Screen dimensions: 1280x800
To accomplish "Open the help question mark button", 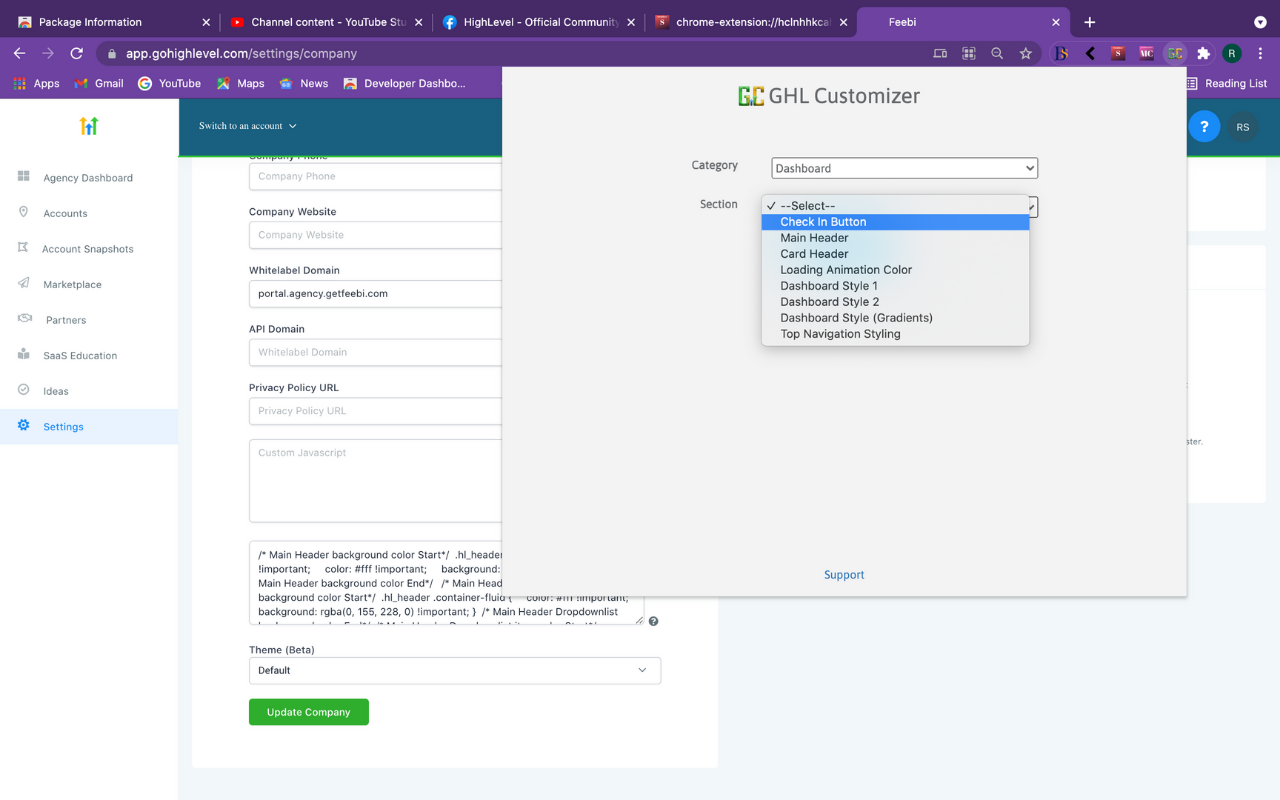I will pos(1204,126).
